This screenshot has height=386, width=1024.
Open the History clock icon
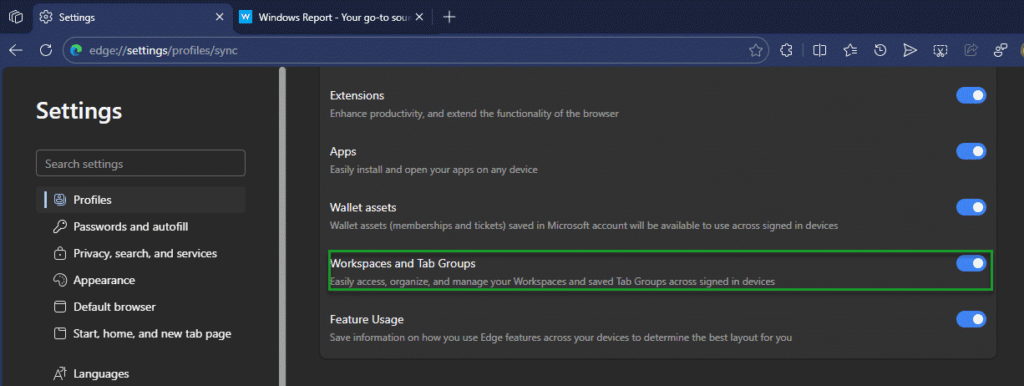(x=880, y=50)
